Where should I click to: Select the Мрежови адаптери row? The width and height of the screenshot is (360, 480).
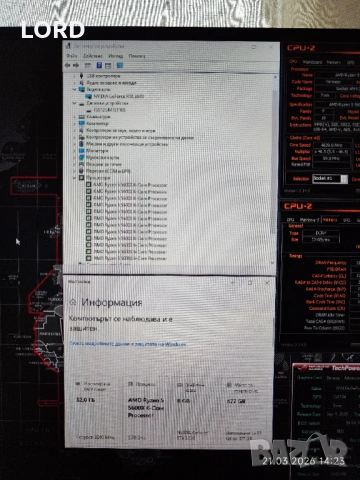[x=103, y=157]
